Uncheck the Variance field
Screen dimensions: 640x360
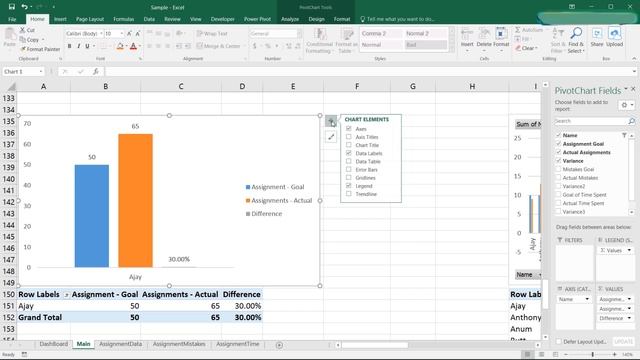click(x=558, y=160)
